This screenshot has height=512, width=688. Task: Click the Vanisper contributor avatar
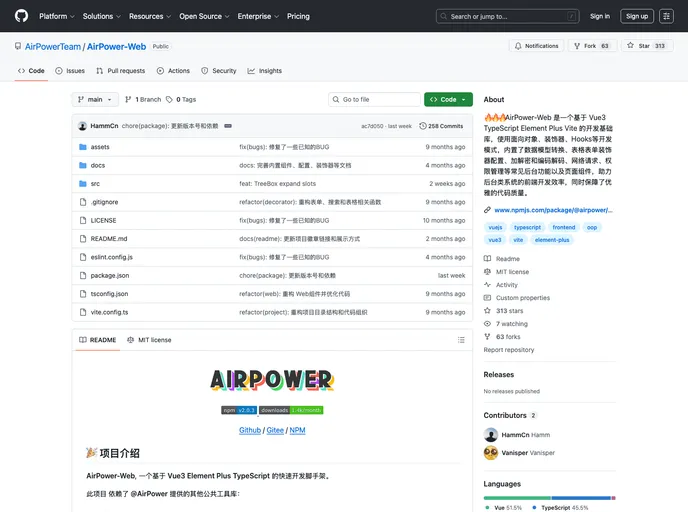(x=491, y=453)
